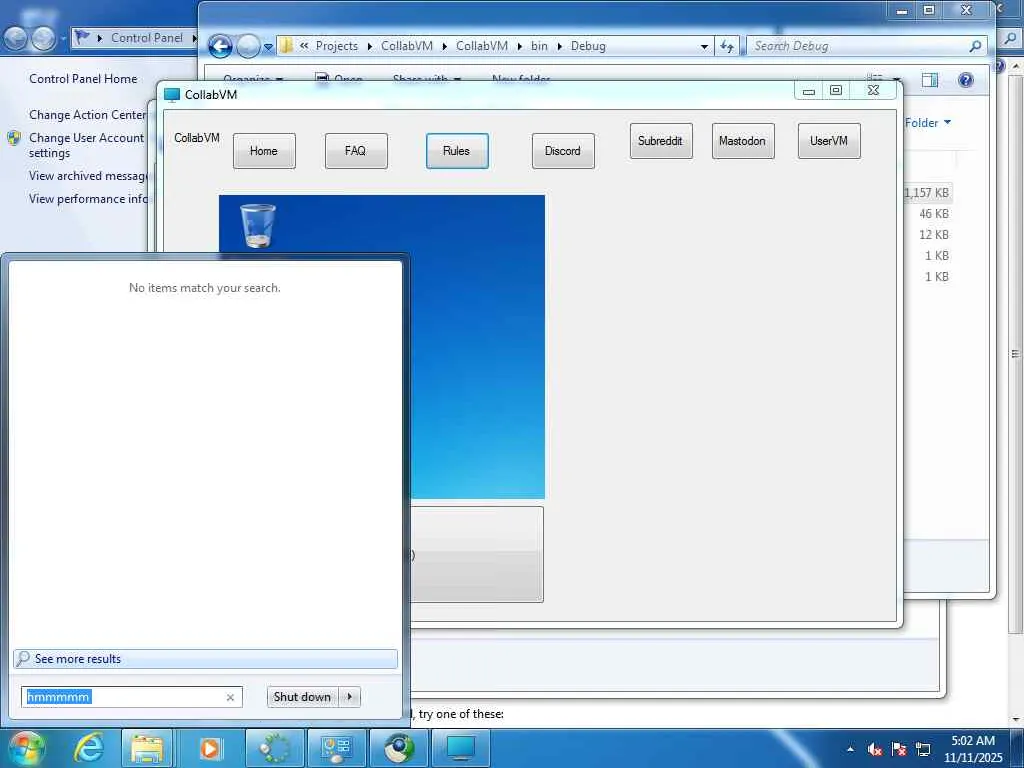Open View performance information link

(88, 199)
